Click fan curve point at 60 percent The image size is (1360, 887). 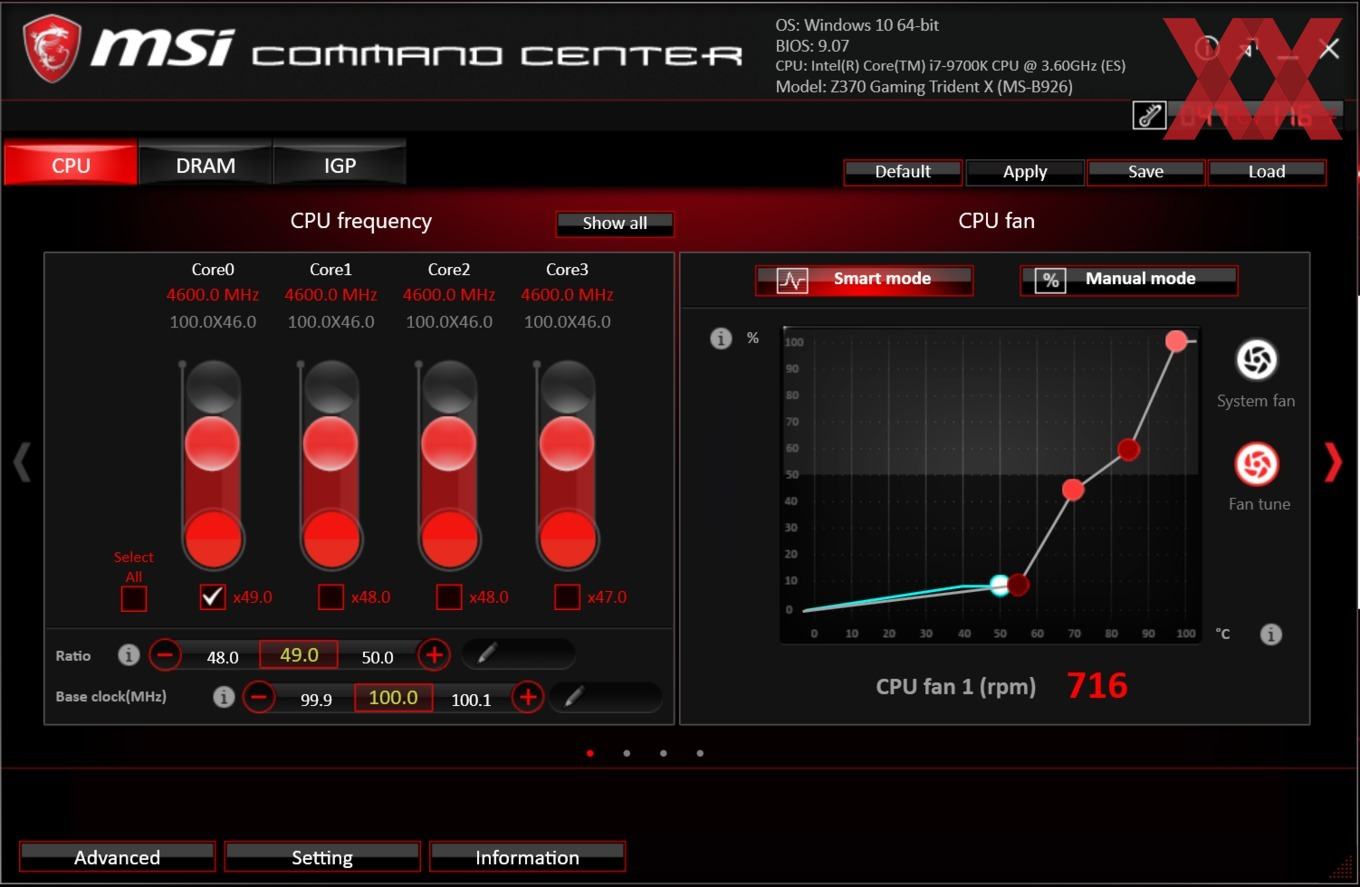(1128, 450)
